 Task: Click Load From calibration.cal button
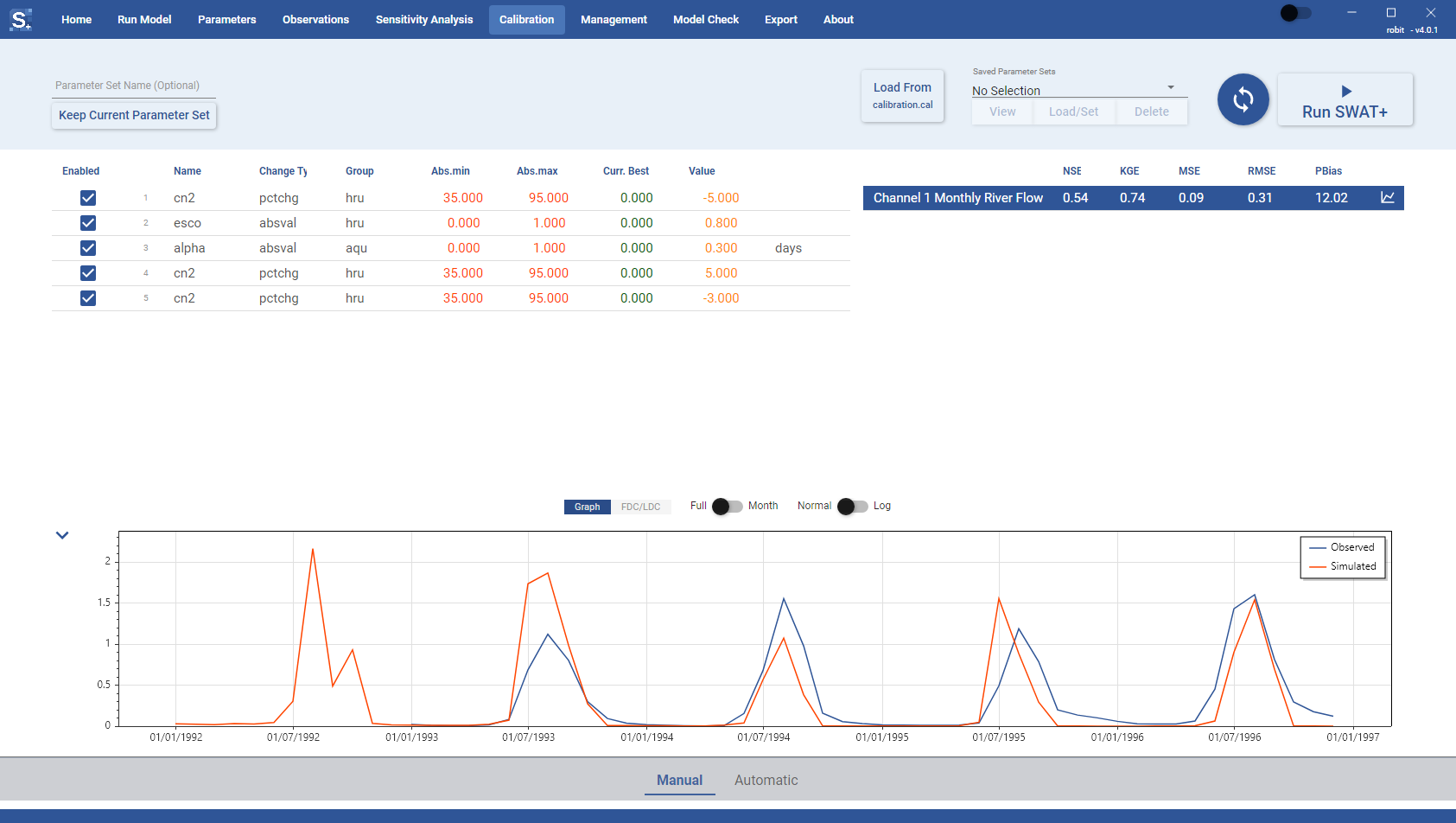(902, 96)
